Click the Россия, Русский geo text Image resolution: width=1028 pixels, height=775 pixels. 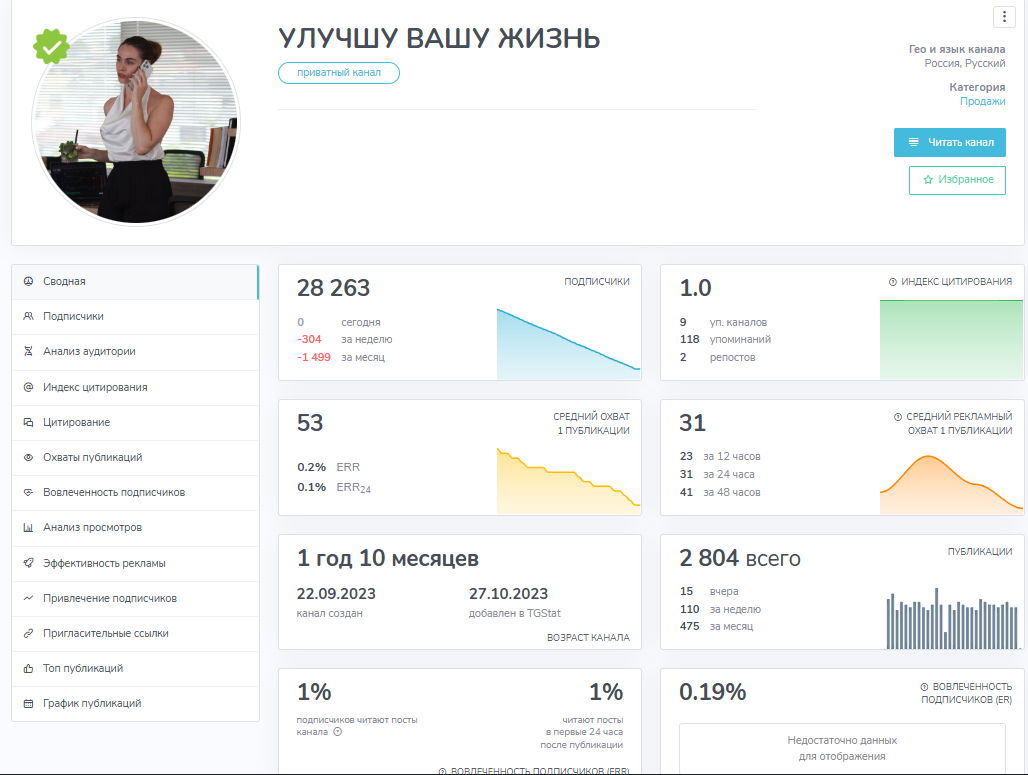964,64
